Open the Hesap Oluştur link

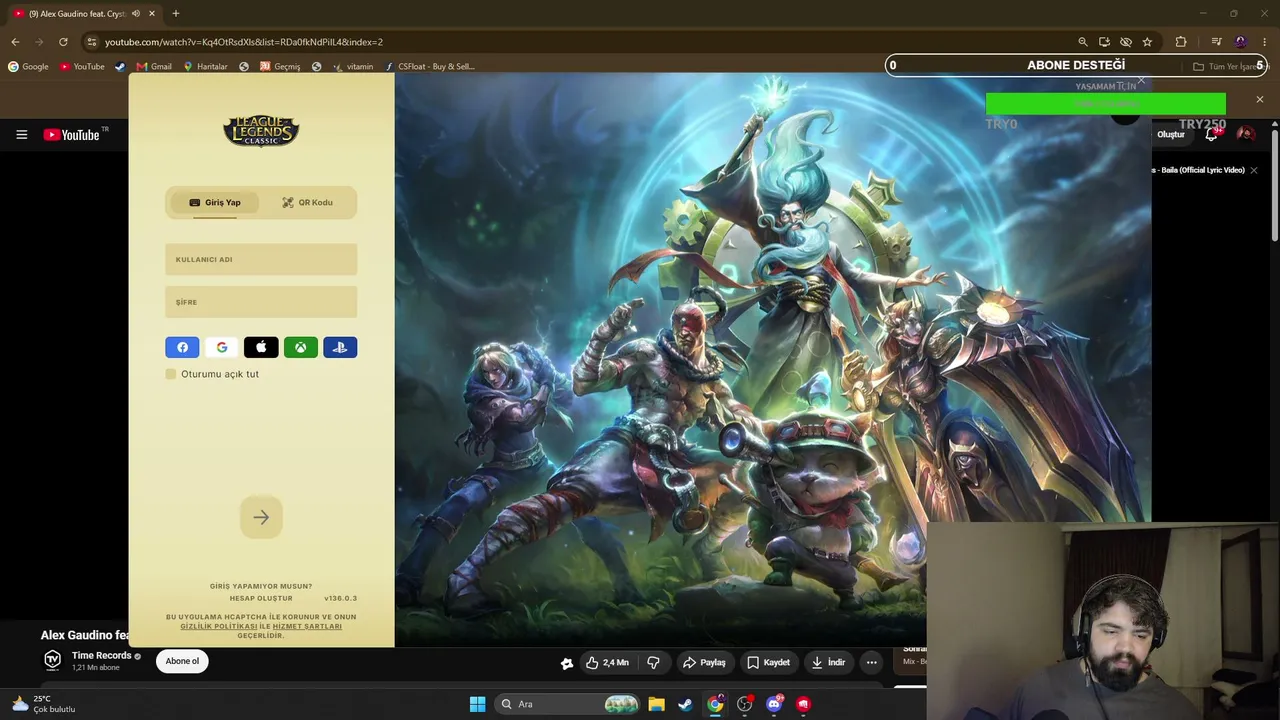click(x=261, y=598)
